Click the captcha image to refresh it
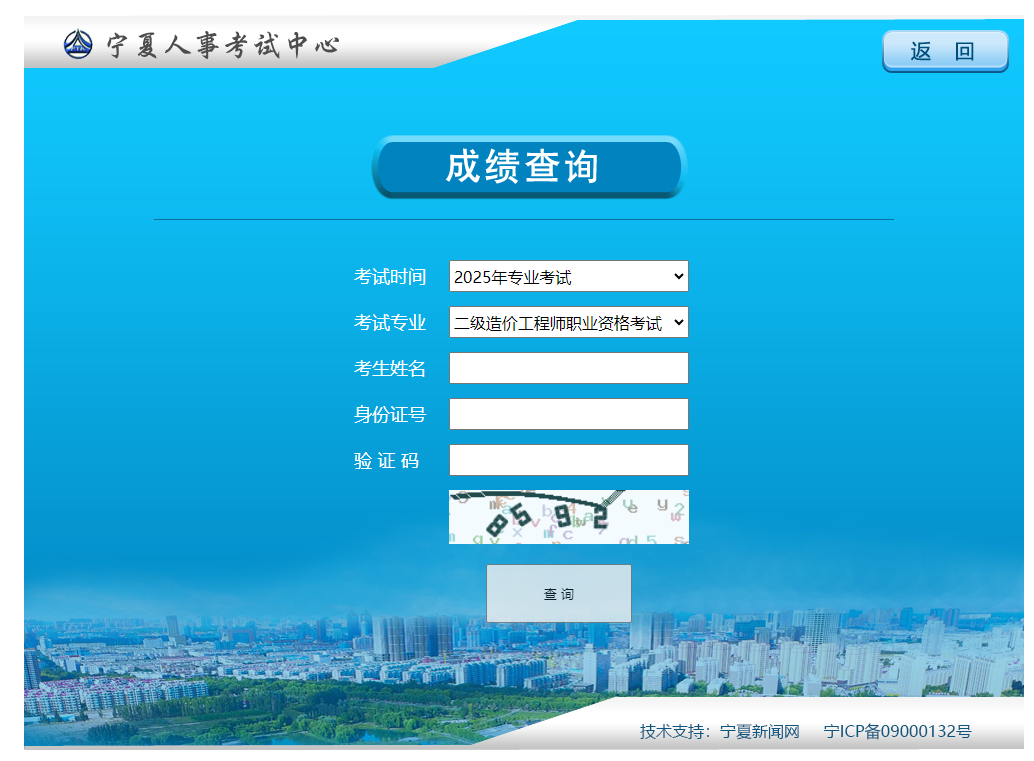This screenshot has height=761, width=1034. click(x=568, y=517)
